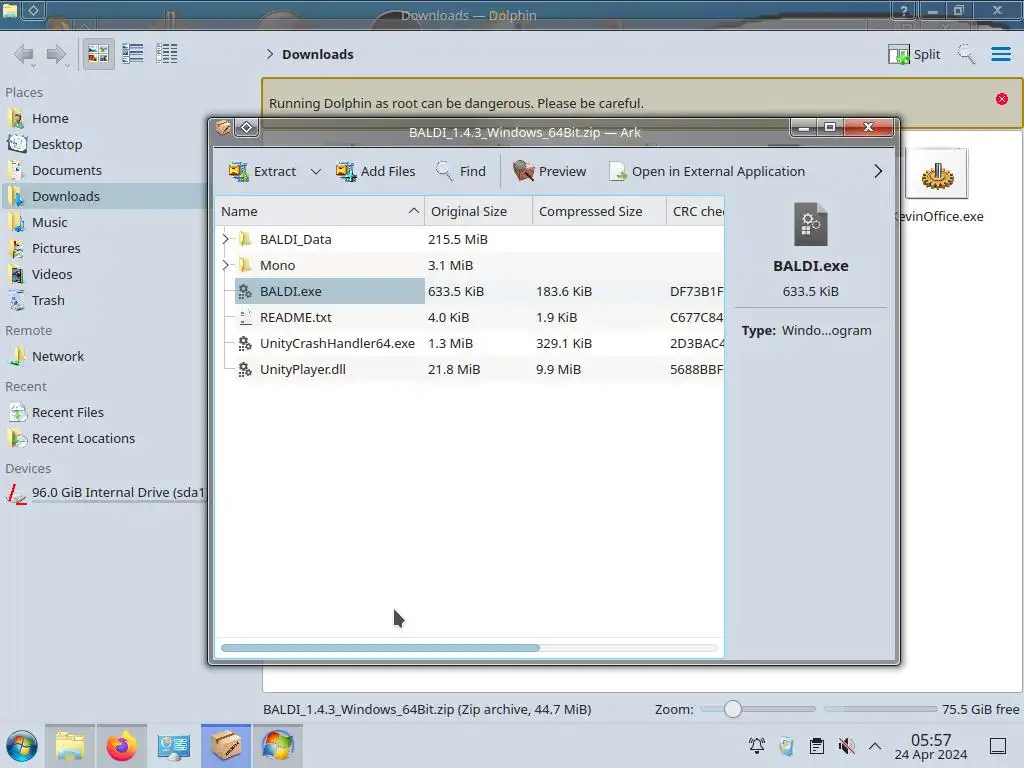Click the Extract button in Ark
This screenshot has height=768, width=1024.
point(262,171)
